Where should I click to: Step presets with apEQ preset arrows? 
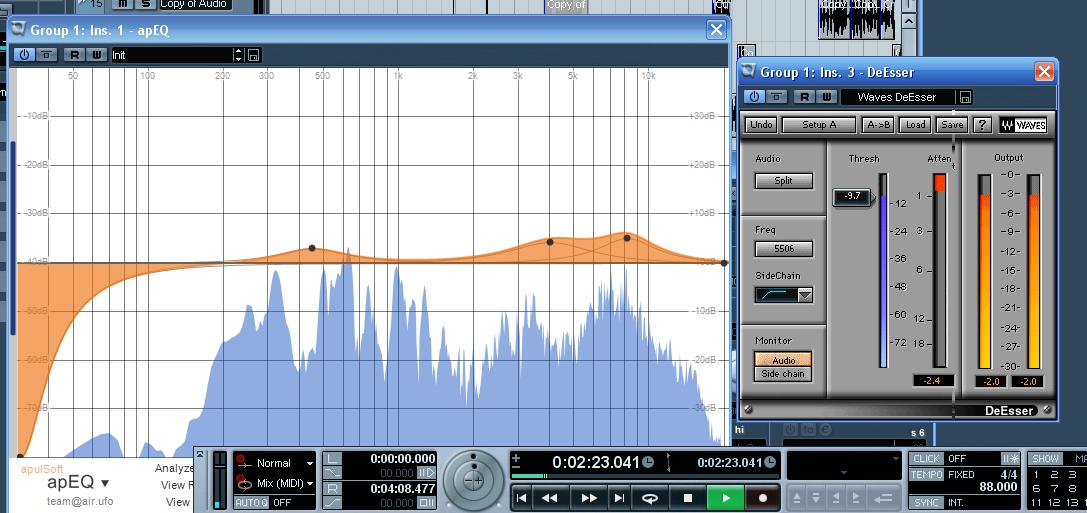click(239, 55)
